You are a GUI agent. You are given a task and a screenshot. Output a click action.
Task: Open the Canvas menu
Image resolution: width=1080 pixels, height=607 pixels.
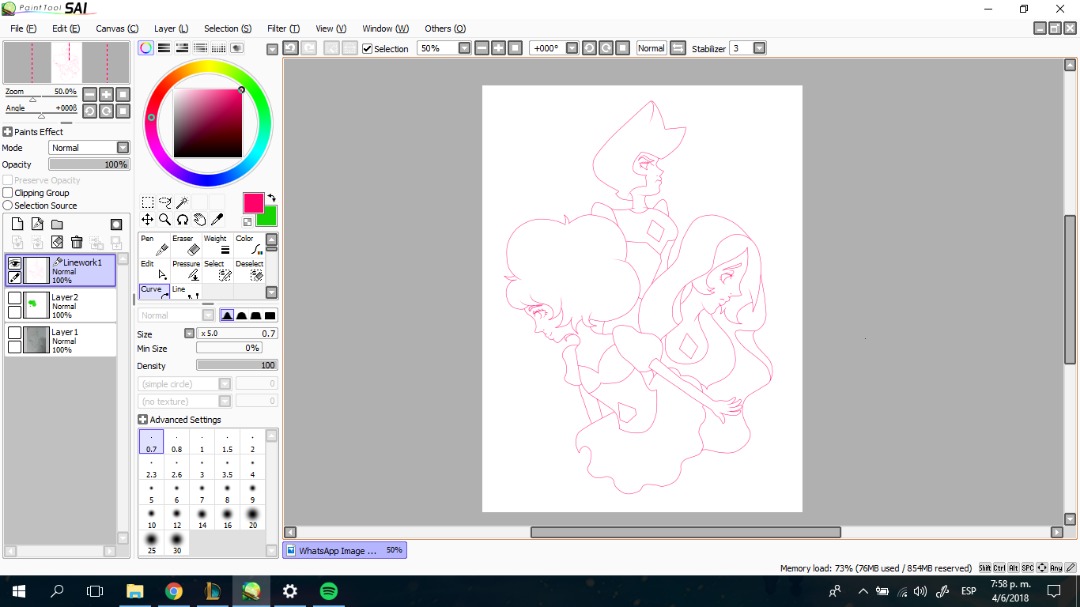click(117, 28)
